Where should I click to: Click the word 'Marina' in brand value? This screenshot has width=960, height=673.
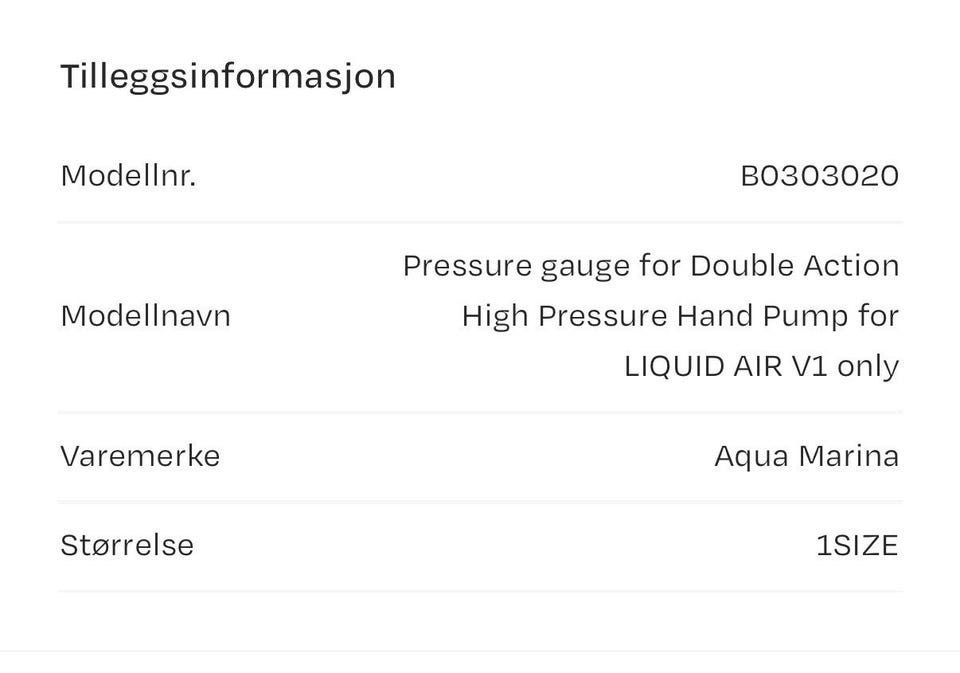click(849, 456)
